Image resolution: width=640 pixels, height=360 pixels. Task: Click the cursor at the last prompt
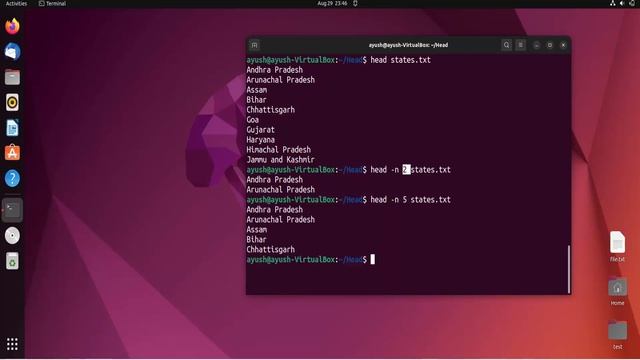point(372,260)
